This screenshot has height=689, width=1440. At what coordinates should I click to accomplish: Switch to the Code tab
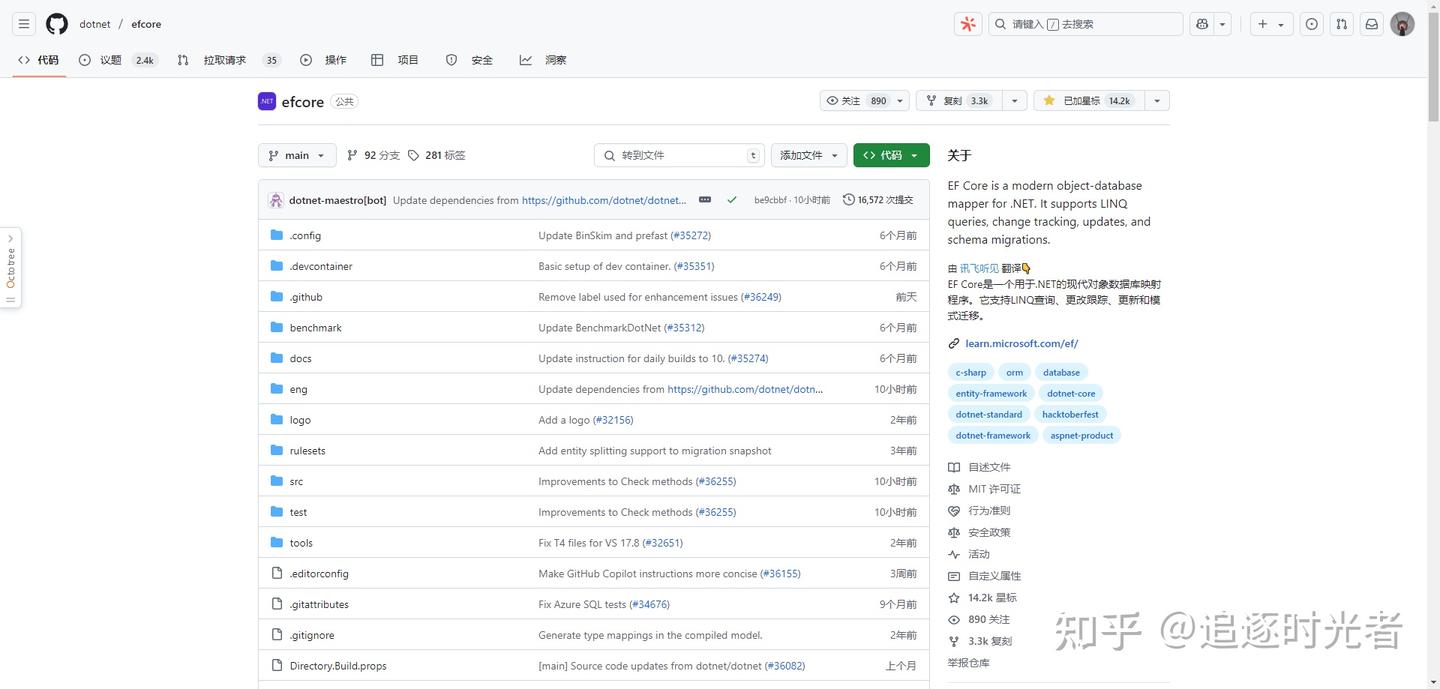38,60
